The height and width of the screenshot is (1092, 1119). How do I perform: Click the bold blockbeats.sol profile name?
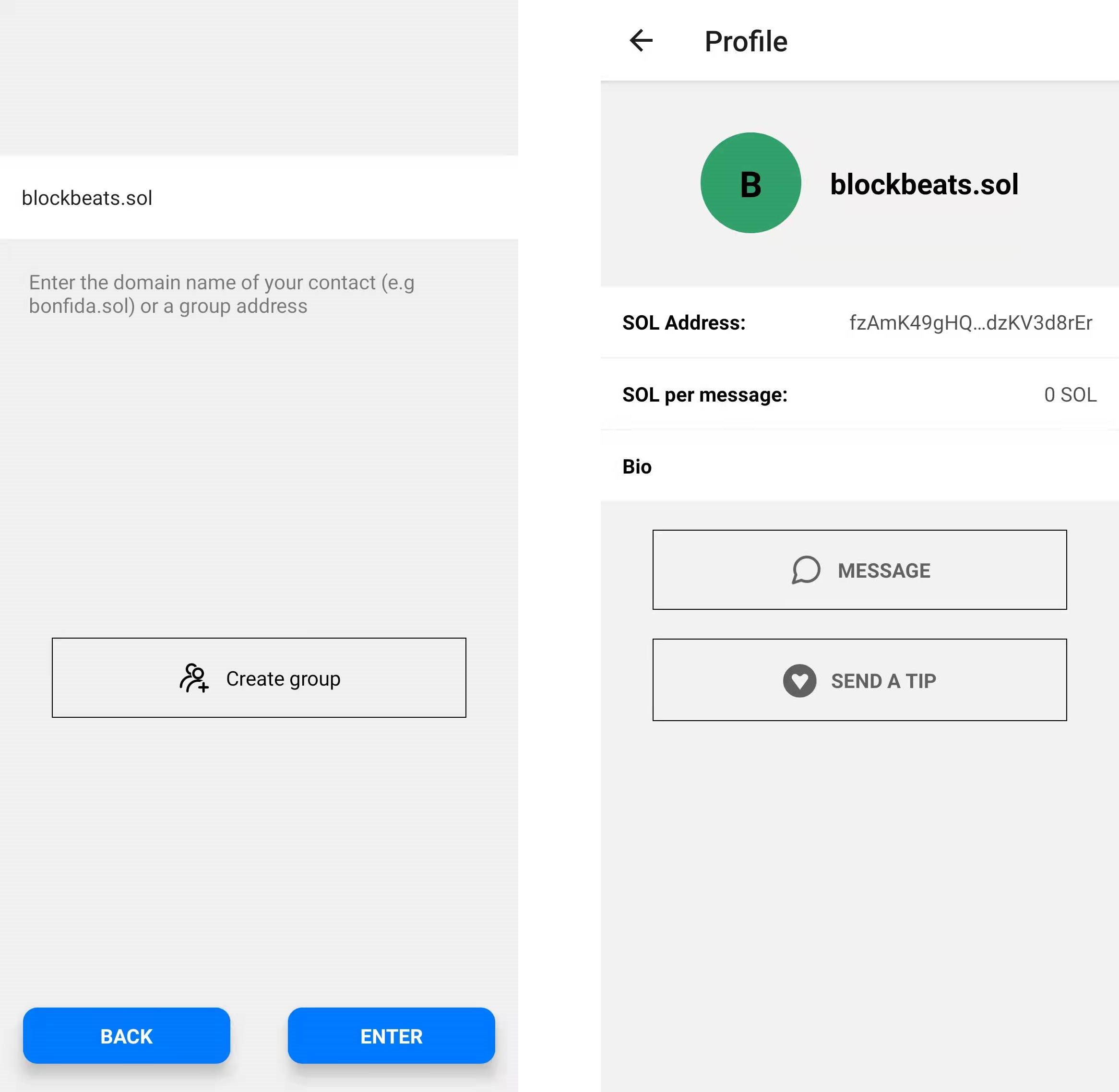924,184
